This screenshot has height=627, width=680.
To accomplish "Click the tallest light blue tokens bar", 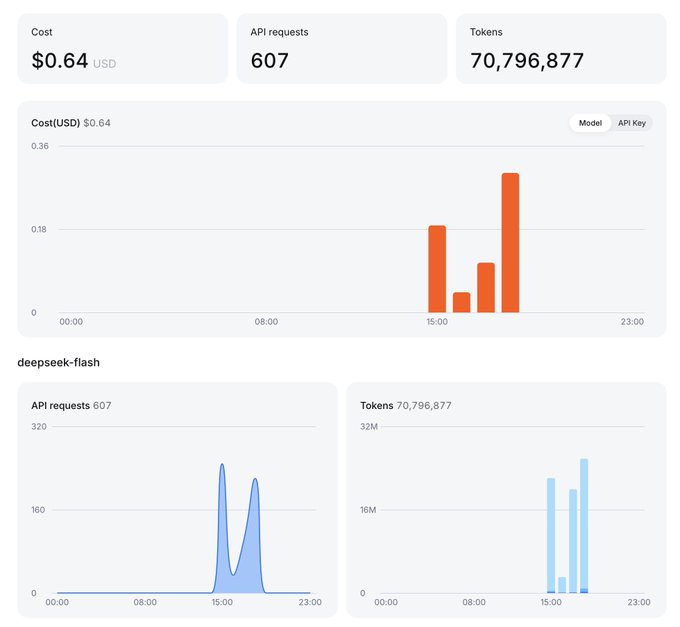I will 584,526.
